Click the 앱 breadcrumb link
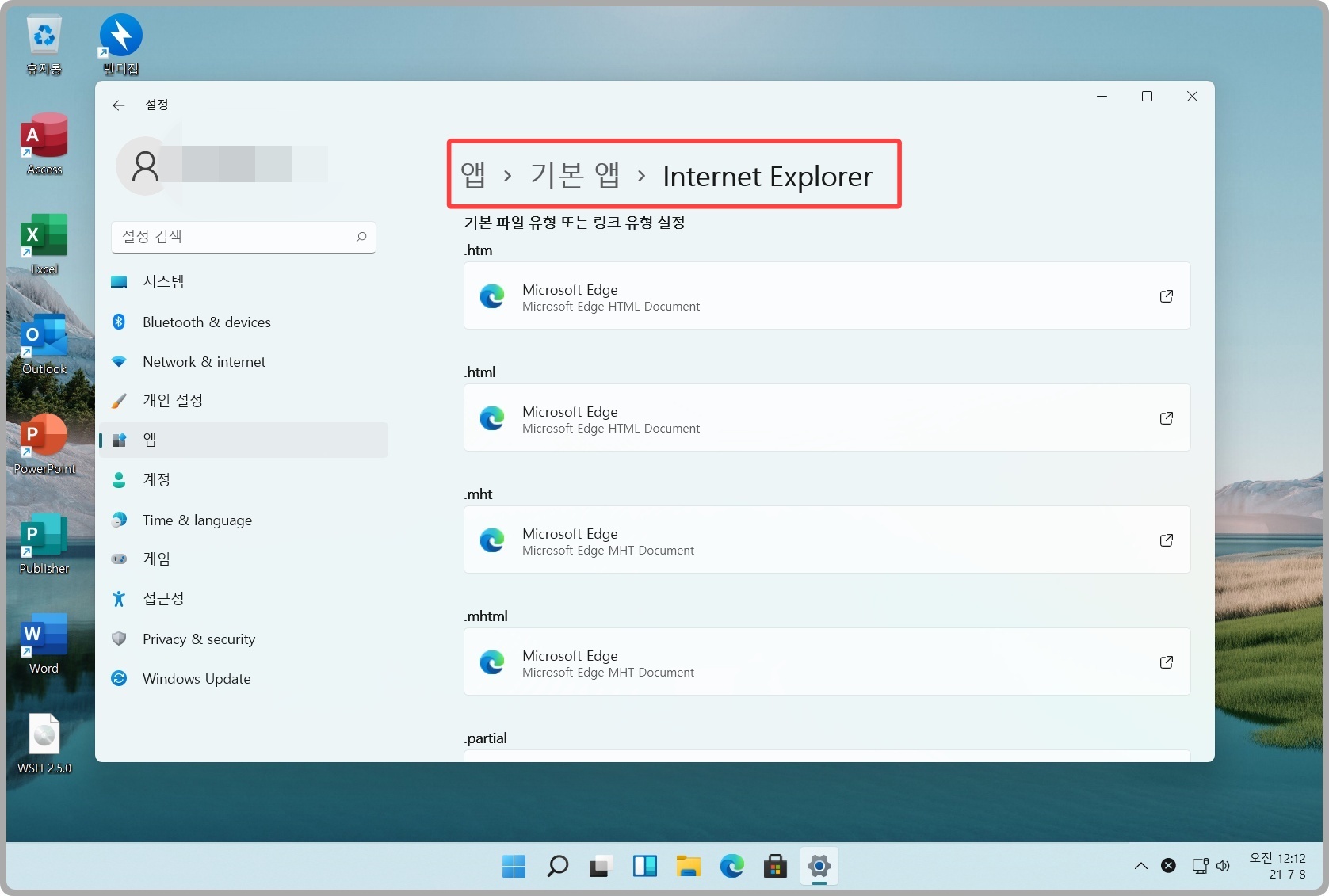Image resolution: width=1329 pixels, height=896 pixels. tap(473, 175)
